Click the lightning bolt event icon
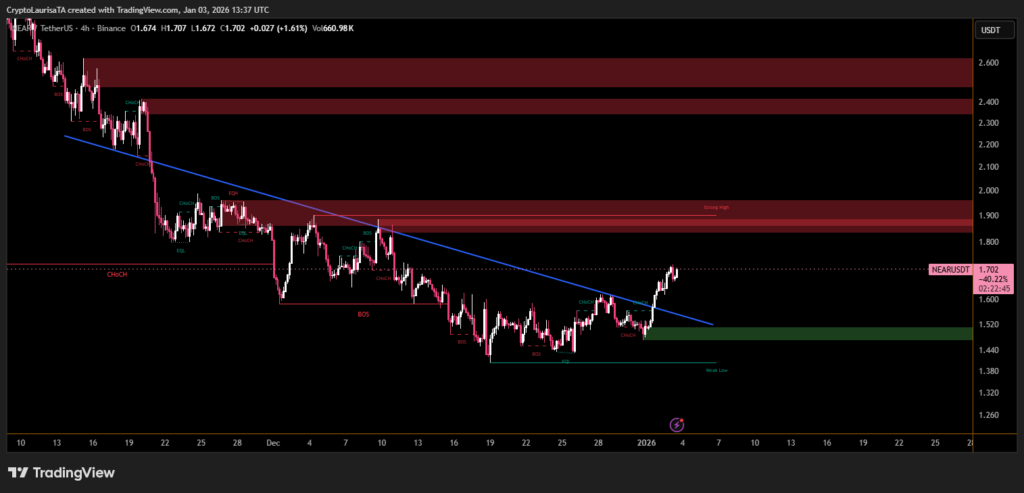The height and width of the screenshot is (493, 1024). [677, 425]
